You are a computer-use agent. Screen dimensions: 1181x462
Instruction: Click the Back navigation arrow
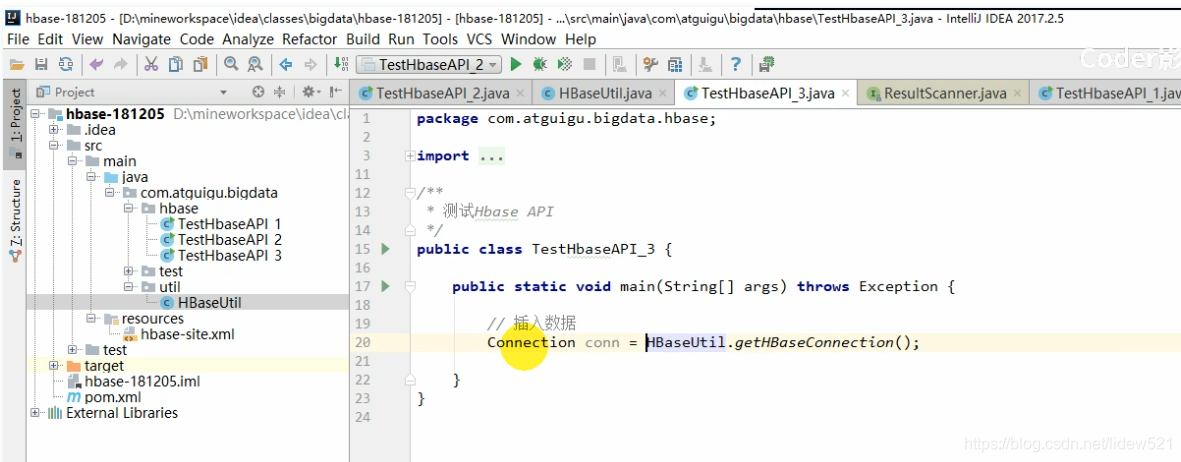(285, 65)
